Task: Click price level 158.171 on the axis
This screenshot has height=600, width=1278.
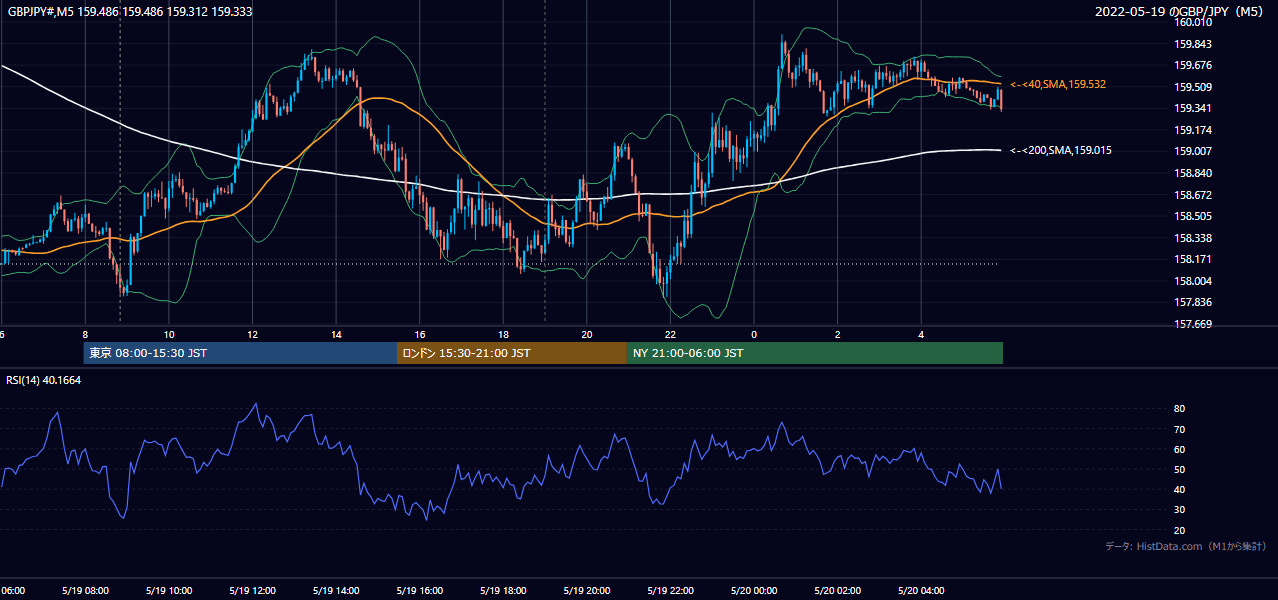Action: pyautogui.click(x=1194, y=260)
